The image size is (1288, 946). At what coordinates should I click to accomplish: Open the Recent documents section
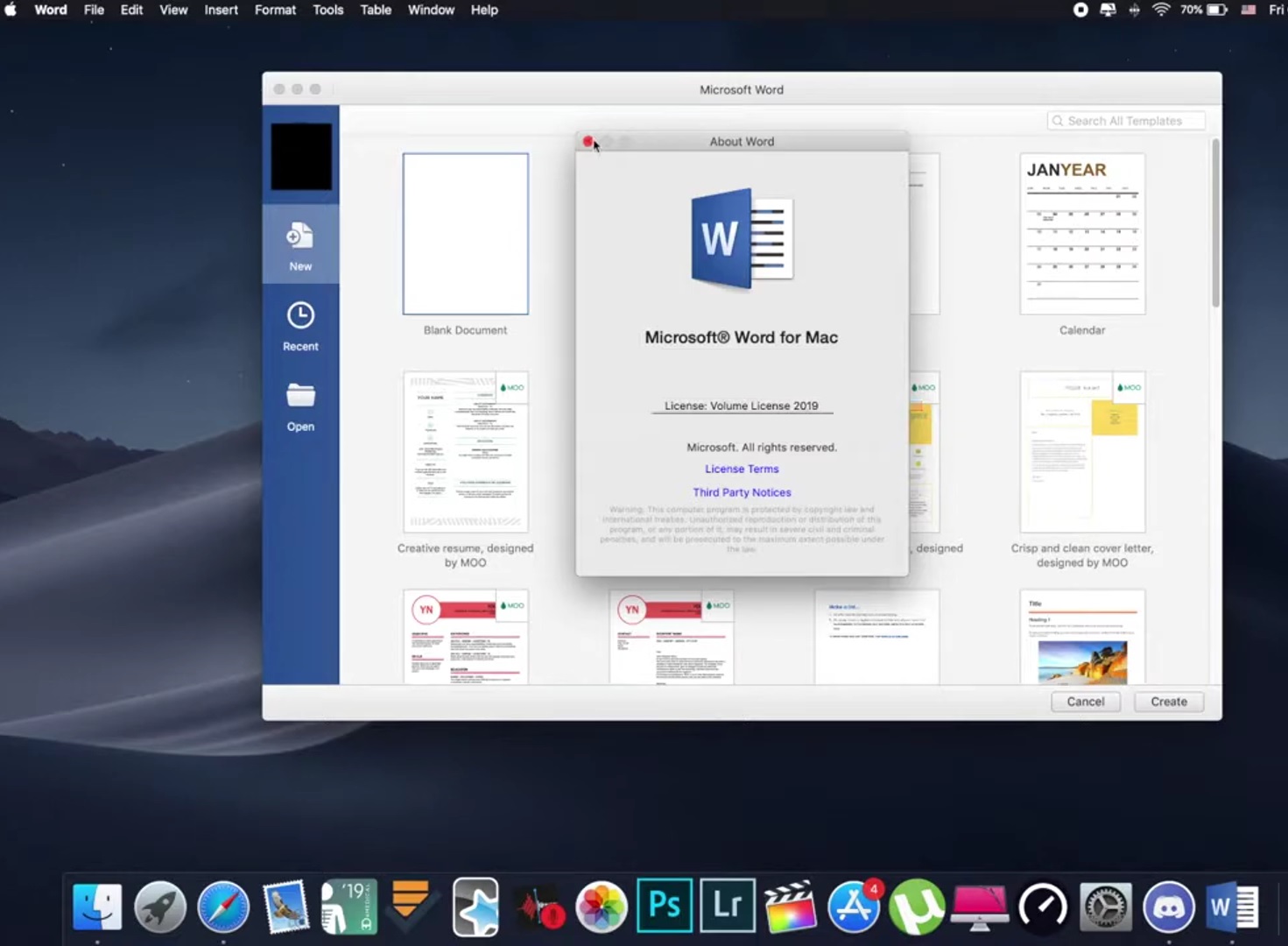tap(300, 326)
